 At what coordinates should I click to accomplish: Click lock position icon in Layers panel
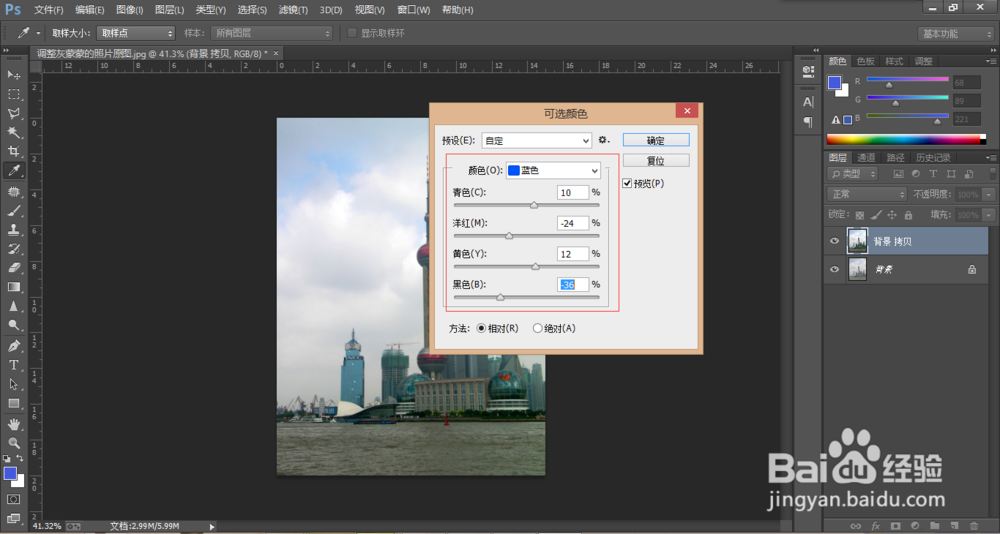click(892, 215)
